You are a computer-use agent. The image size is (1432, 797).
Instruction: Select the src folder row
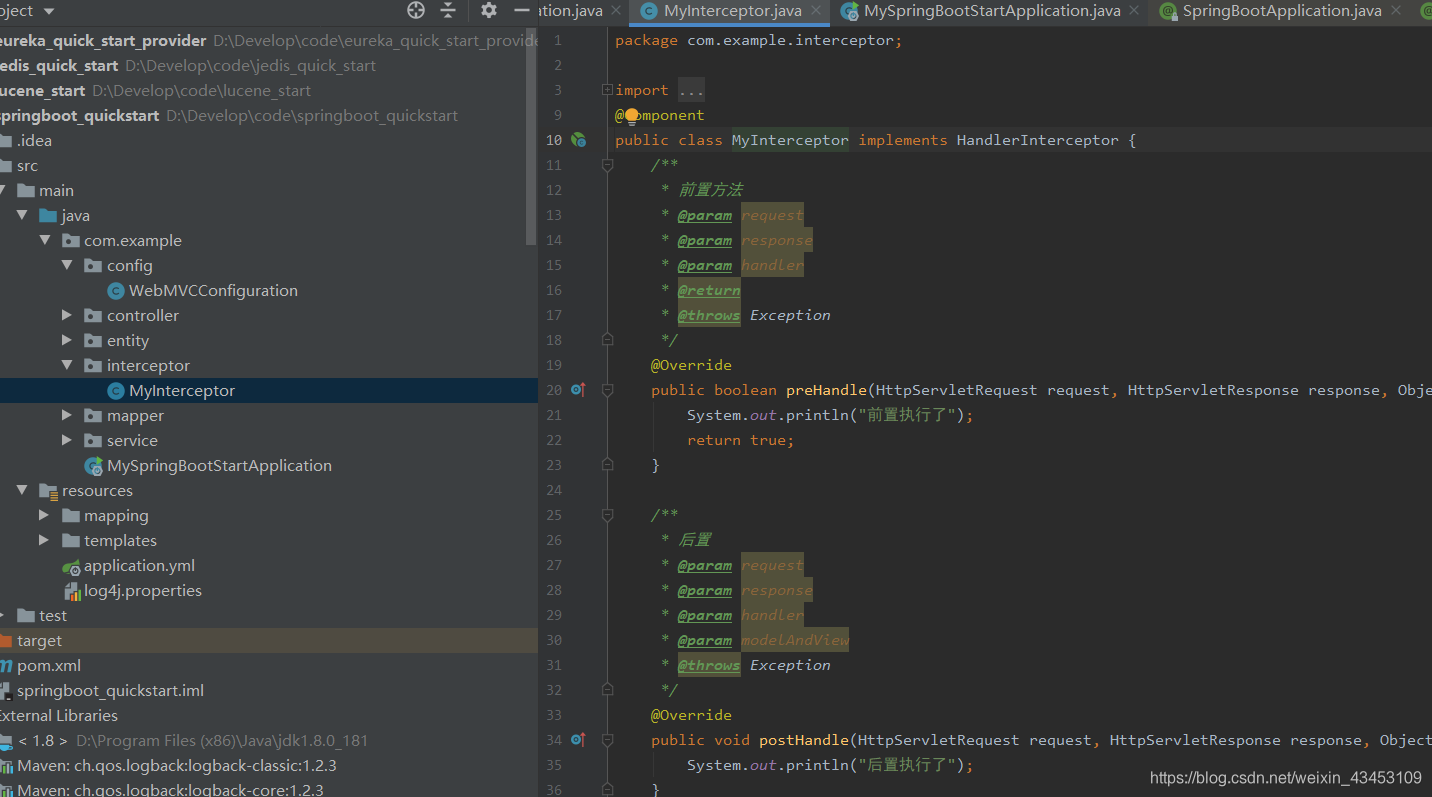[268, 166]
